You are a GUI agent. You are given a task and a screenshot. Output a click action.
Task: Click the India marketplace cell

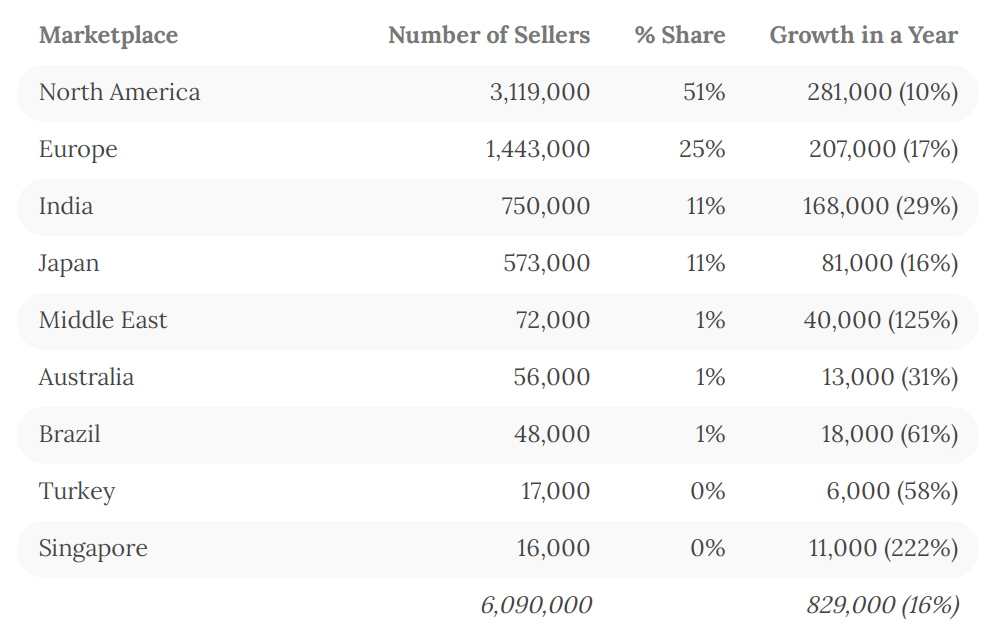point(66,206)
